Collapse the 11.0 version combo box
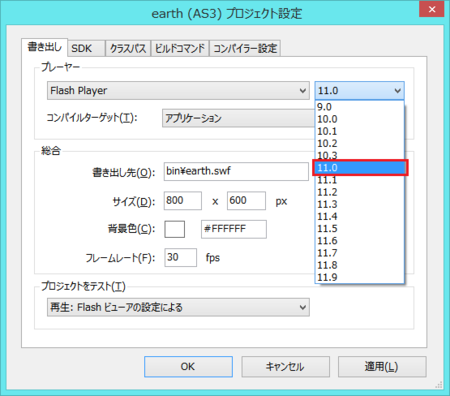Image resolution: width=450 pixels, height=396 pixels. point(360,91)
